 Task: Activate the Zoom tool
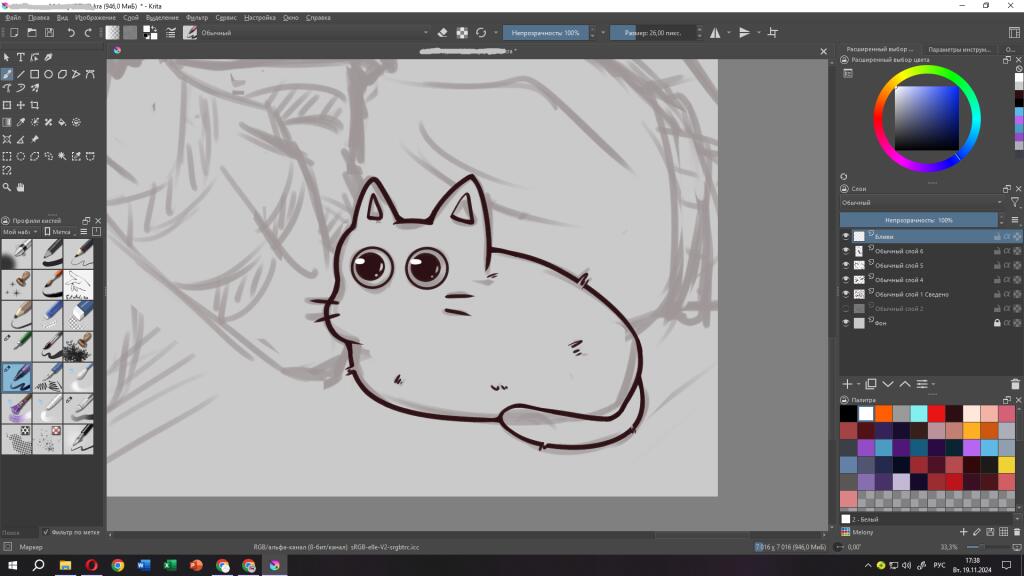[x=7, y=187]
